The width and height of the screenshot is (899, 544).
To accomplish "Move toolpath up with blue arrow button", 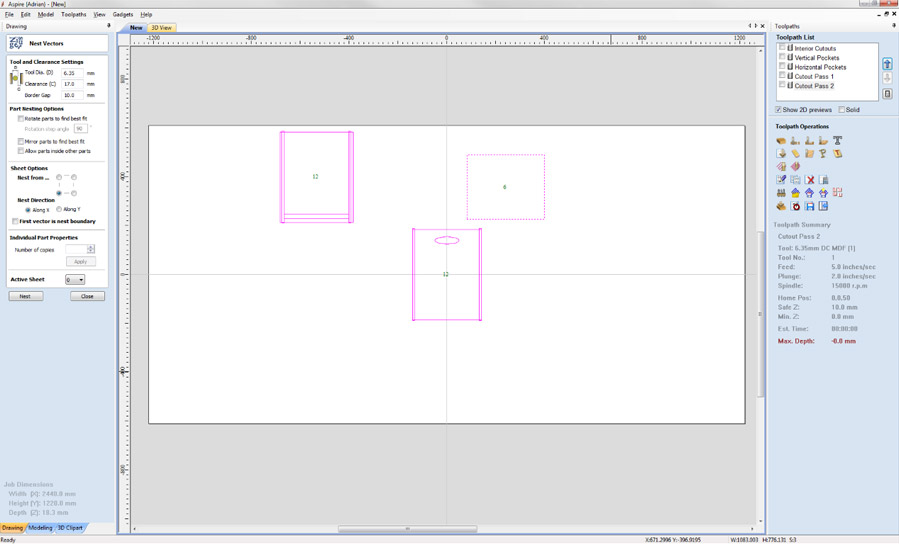I will pos(887,64).
